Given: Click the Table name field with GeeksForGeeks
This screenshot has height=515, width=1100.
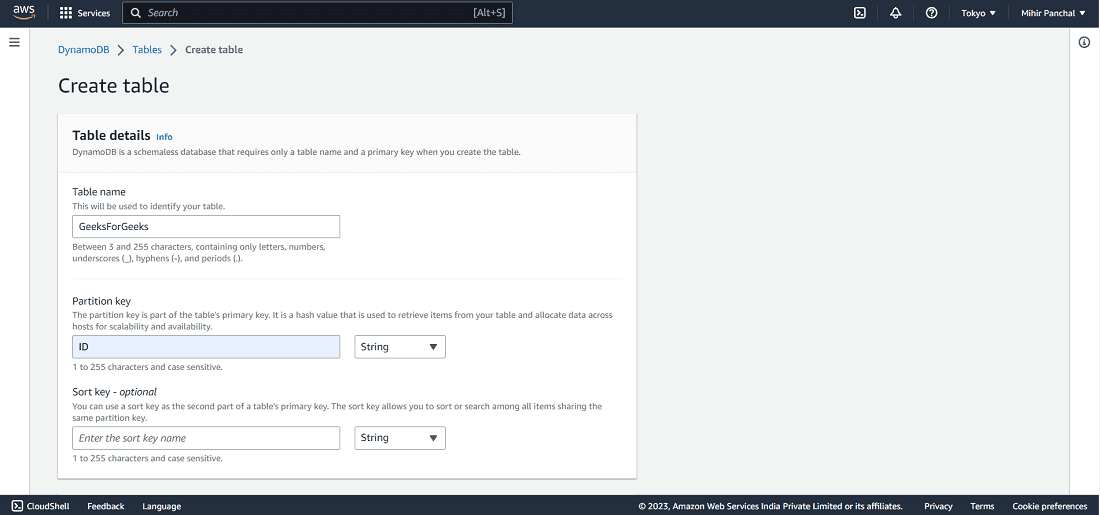Looking at the screenshot, I should point(206,227).
